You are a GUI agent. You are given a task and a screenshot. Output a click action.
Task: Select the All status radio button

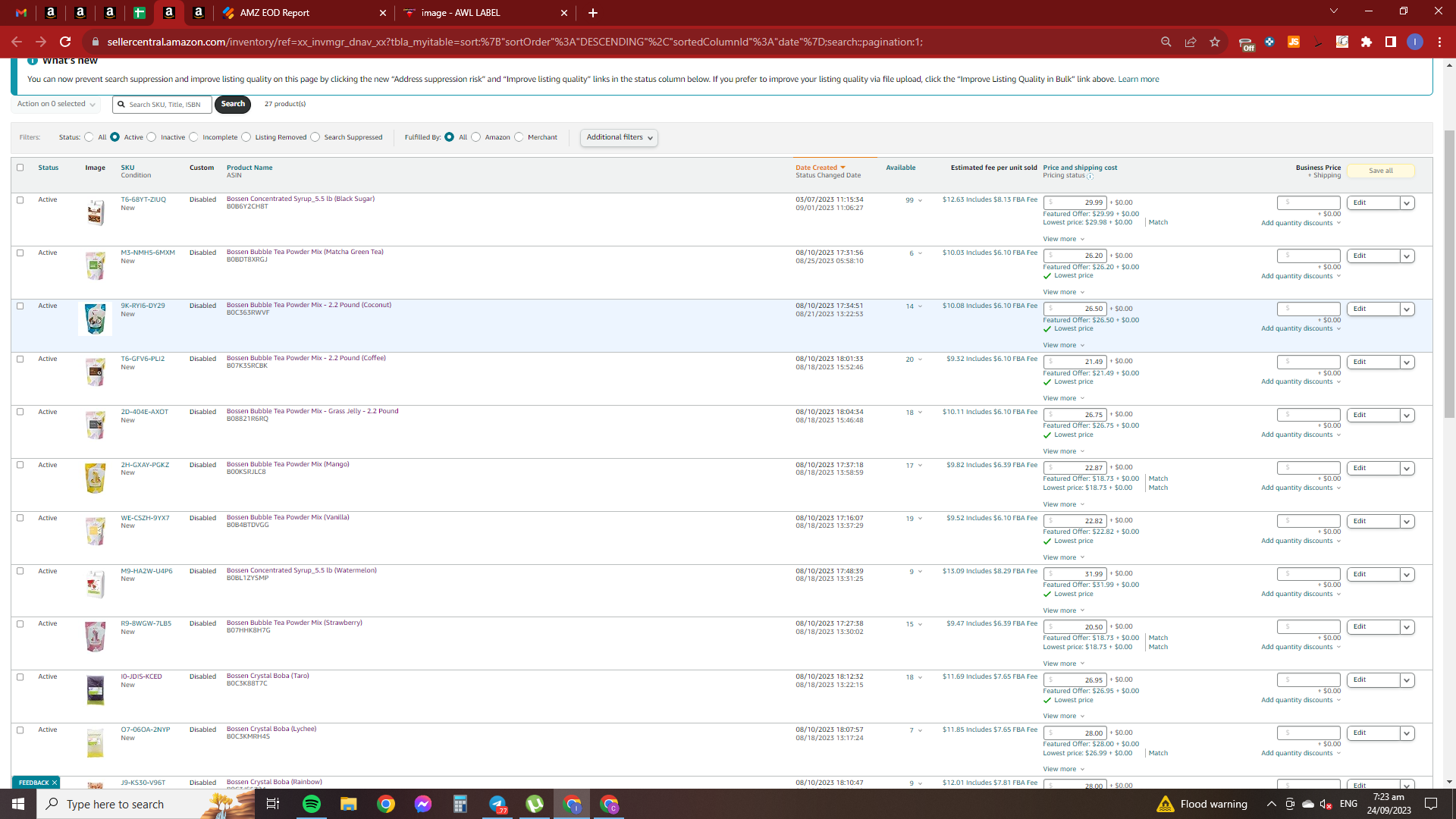[89, 137]
